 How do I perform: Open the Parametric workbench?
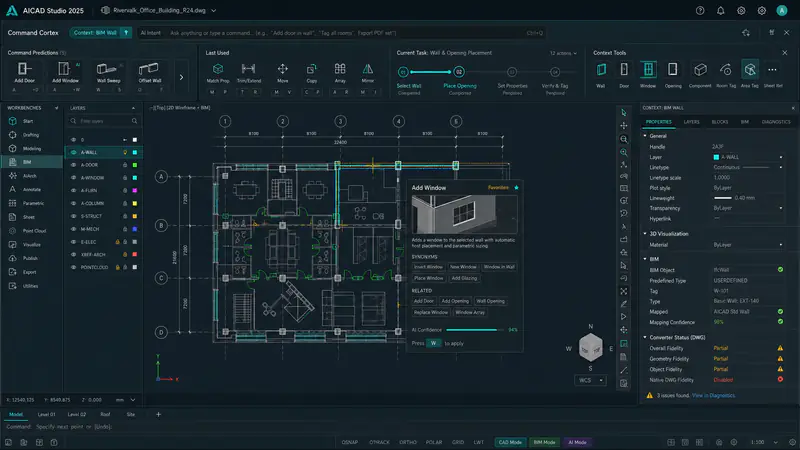[32, 203]
